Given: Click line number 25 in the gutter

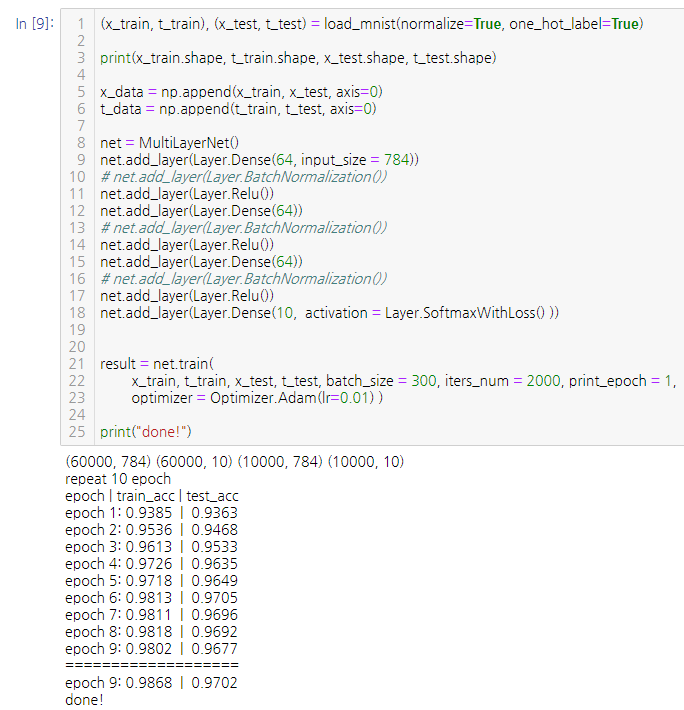Looking at the screenshot, I should [78, 432].
